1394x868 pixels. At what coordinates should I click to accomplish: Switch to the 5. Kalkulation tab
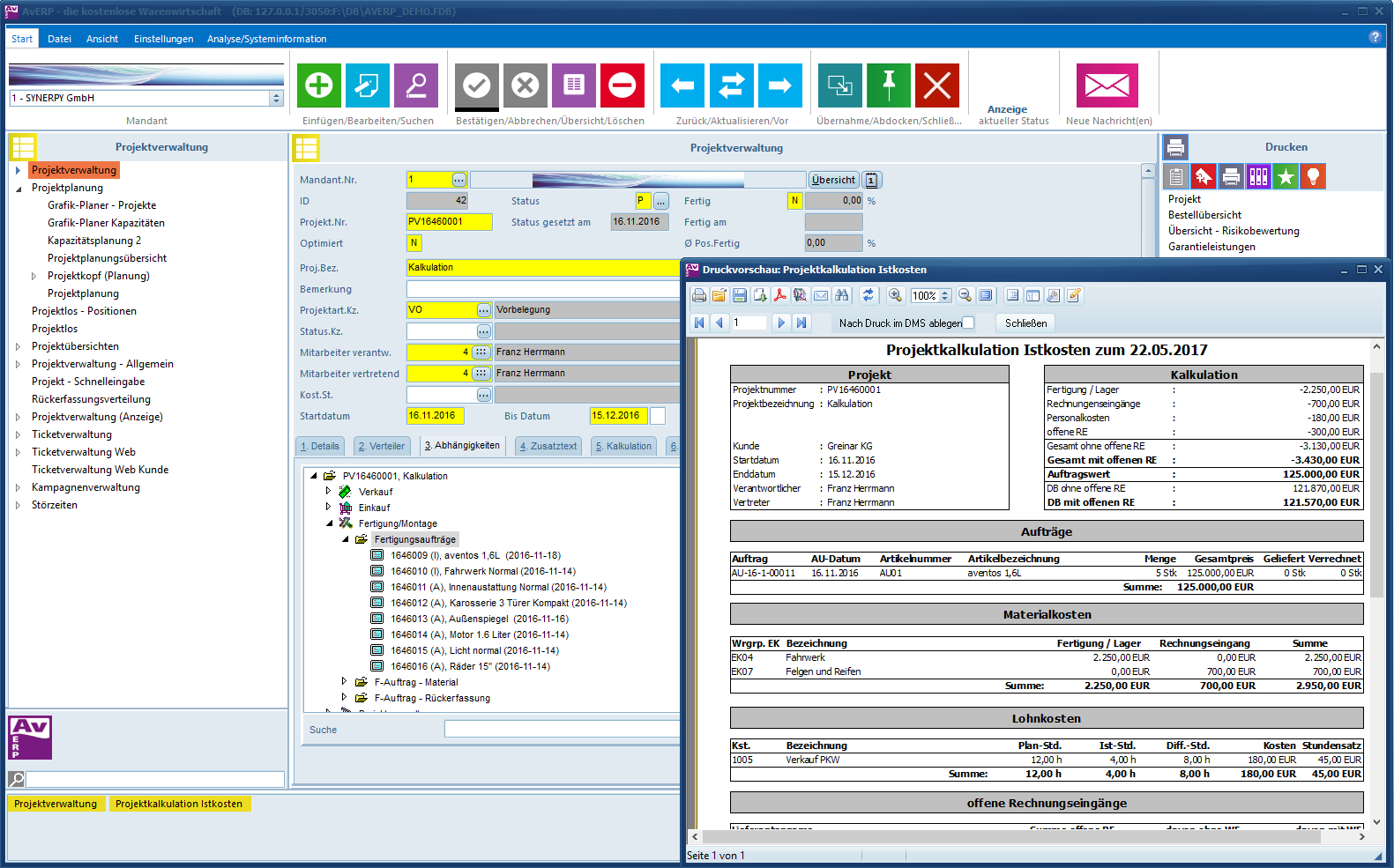pos(623,446)
